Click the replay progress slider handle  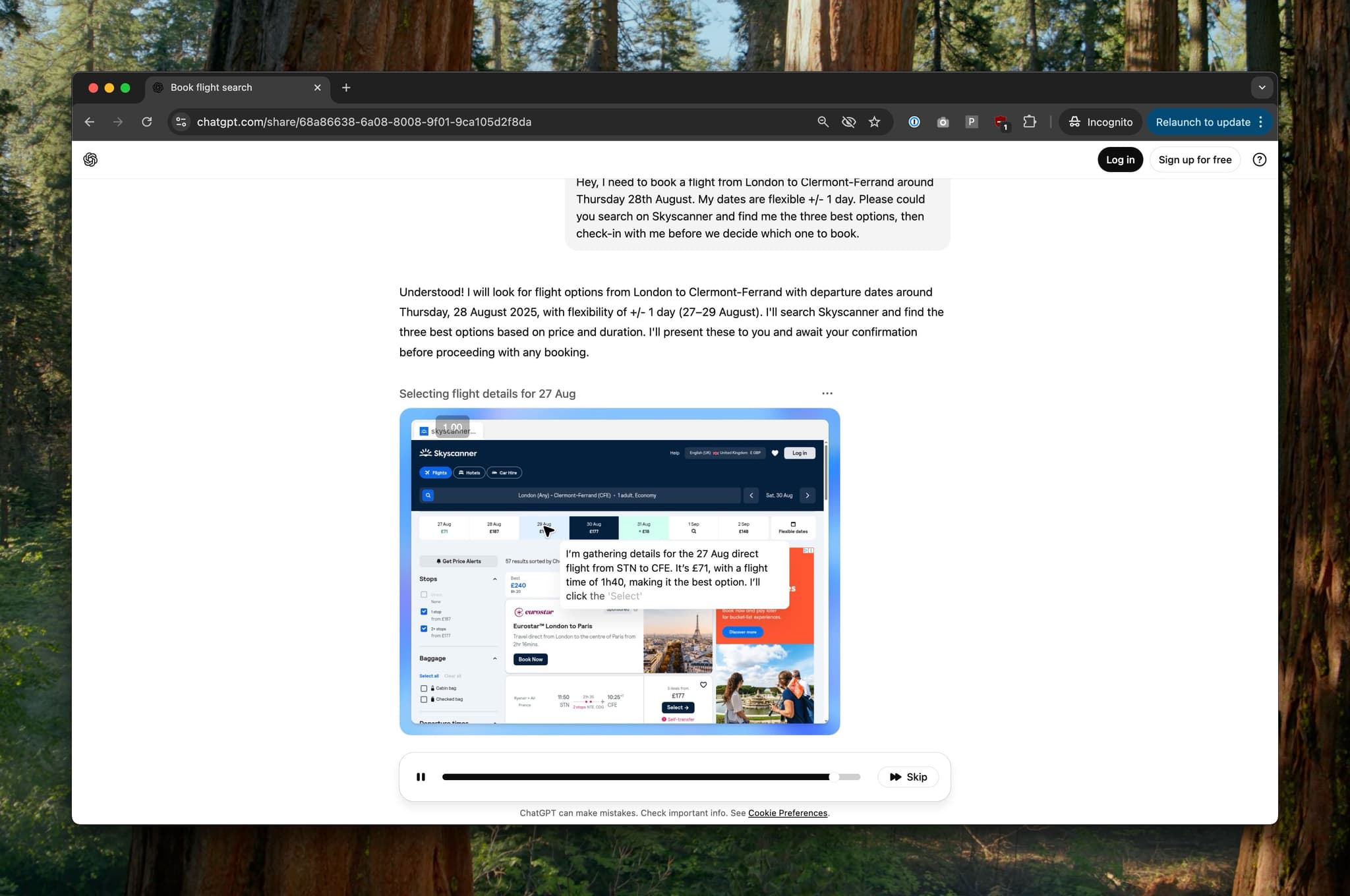[834, 777]
